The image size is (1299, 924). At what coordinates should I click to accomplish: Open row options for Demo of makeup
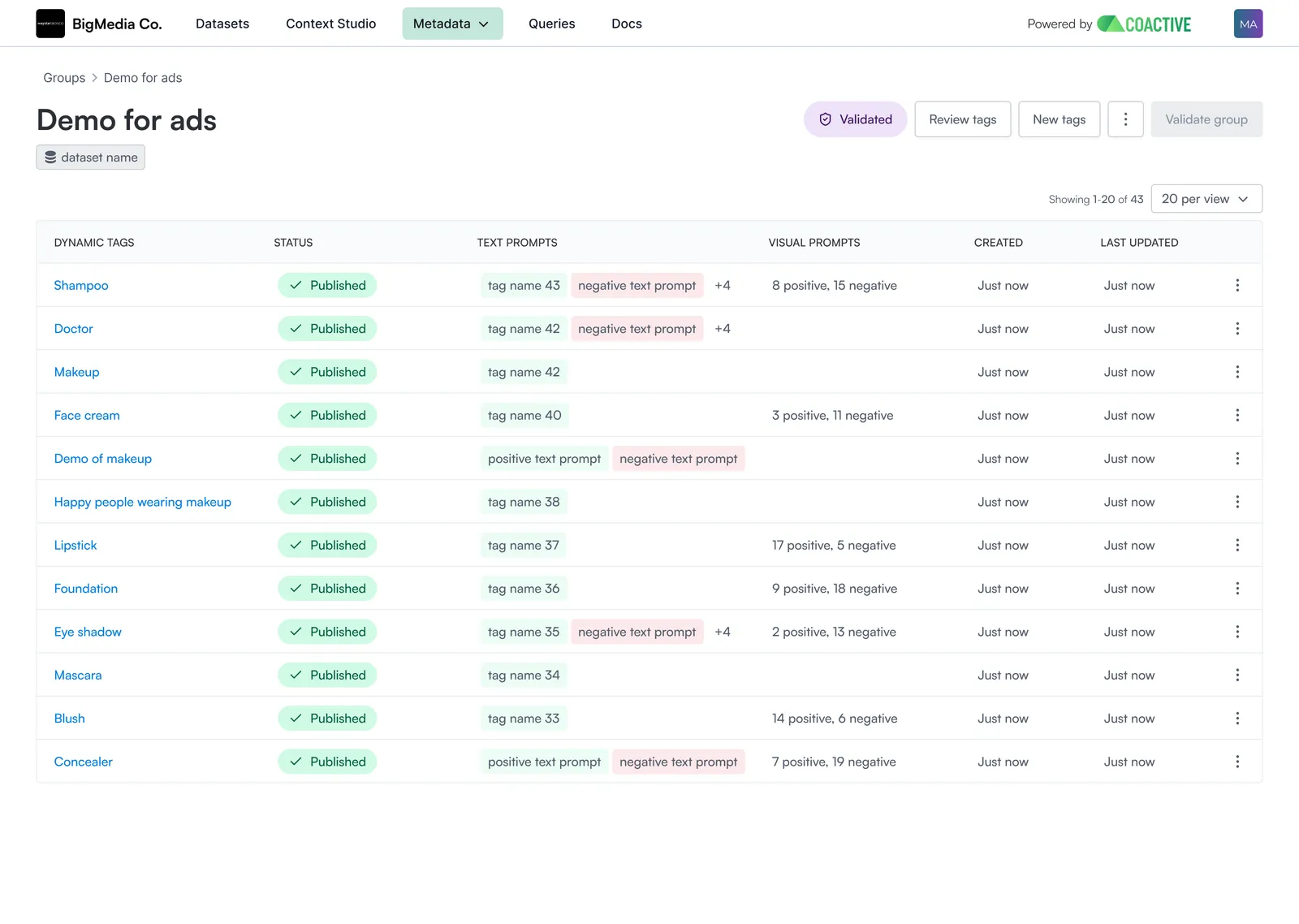click(1237, 458)
